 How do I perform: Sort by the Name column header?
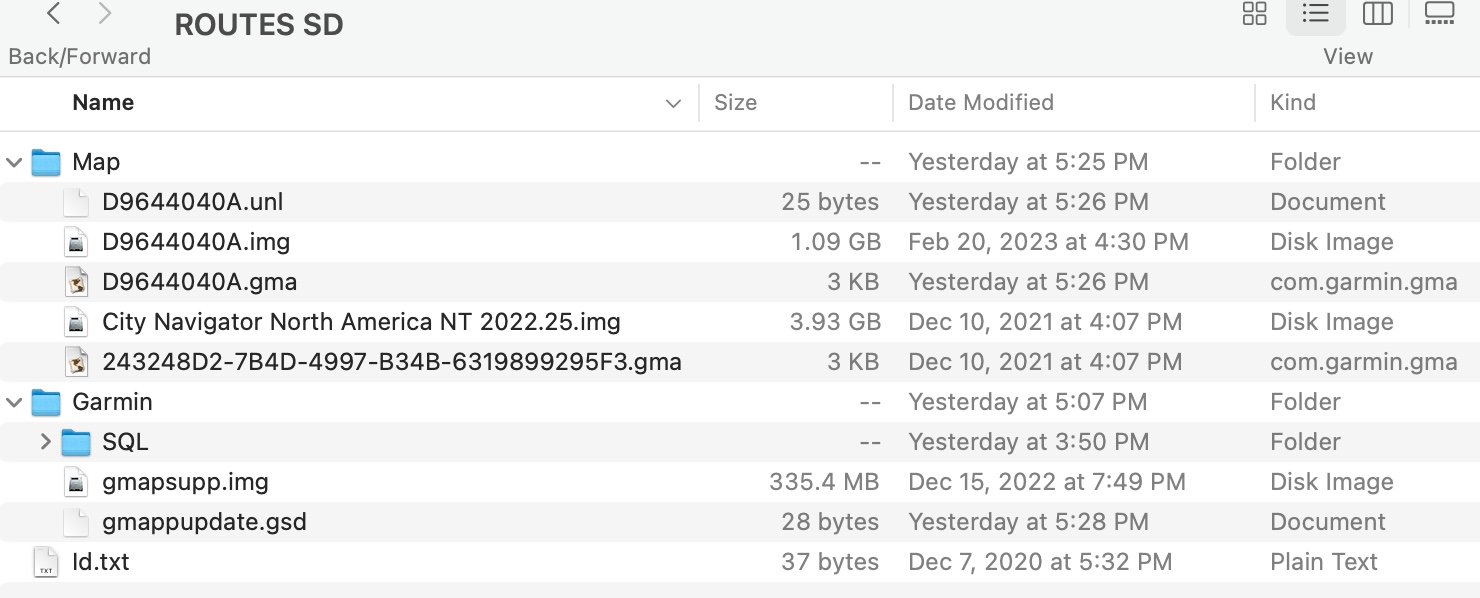[103, 102]
